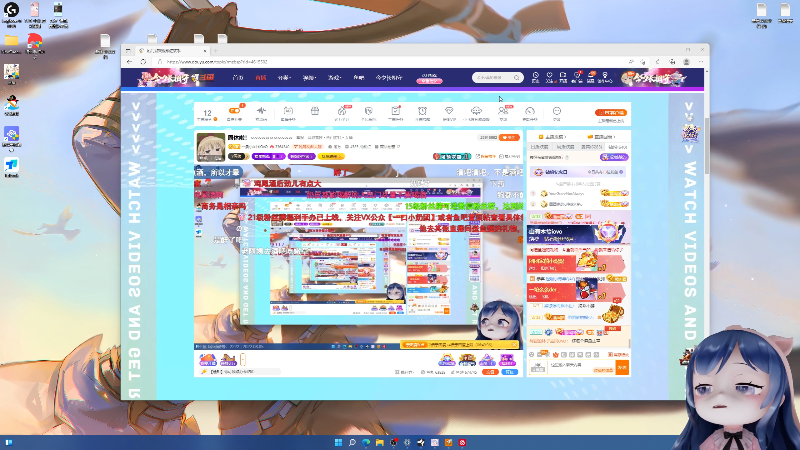The width and height of the screenshot is (800, 450).
Task: Click the chat message input field
Action: tap(582, 367)
